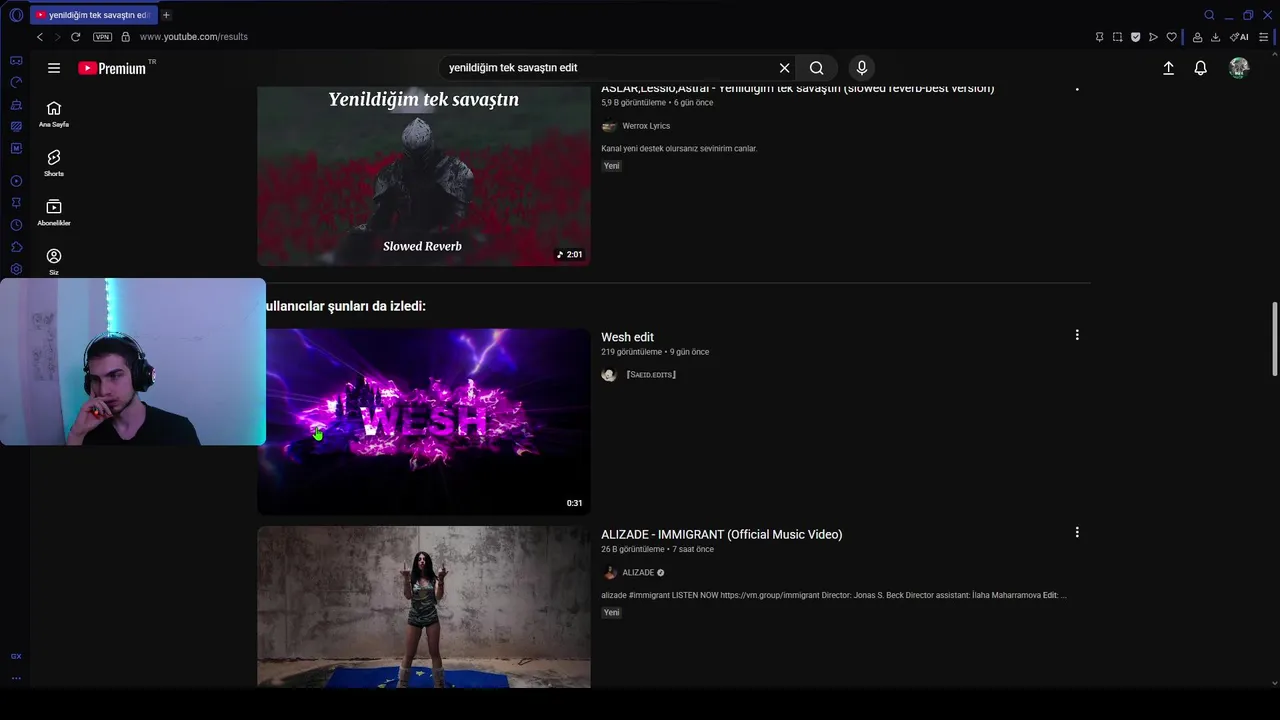Open Extensions puzzle icon in sidebar
The width and height of the screenshot is (1280, 720).
(16, 247)
